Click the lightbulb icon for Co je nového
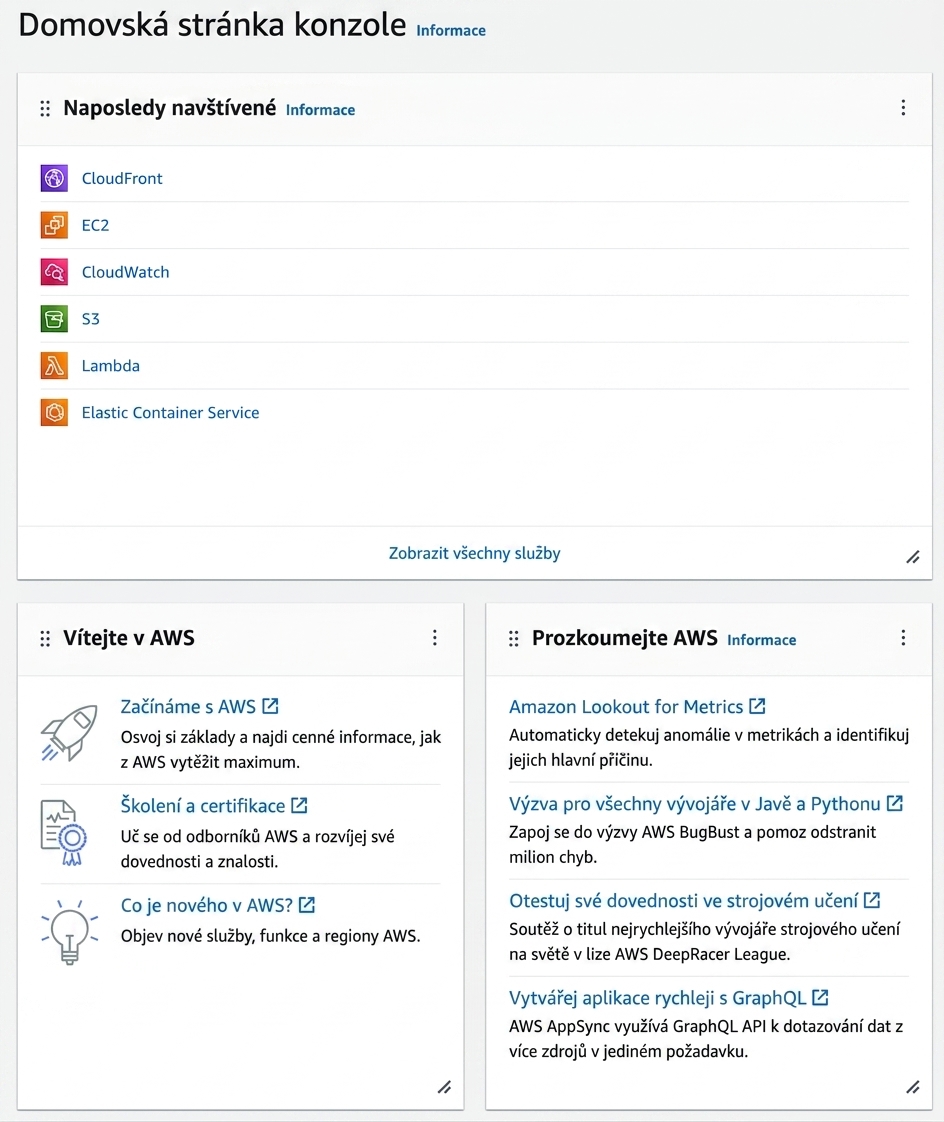The height and width of the screenshot is (1122, 944). click(69, 932)
